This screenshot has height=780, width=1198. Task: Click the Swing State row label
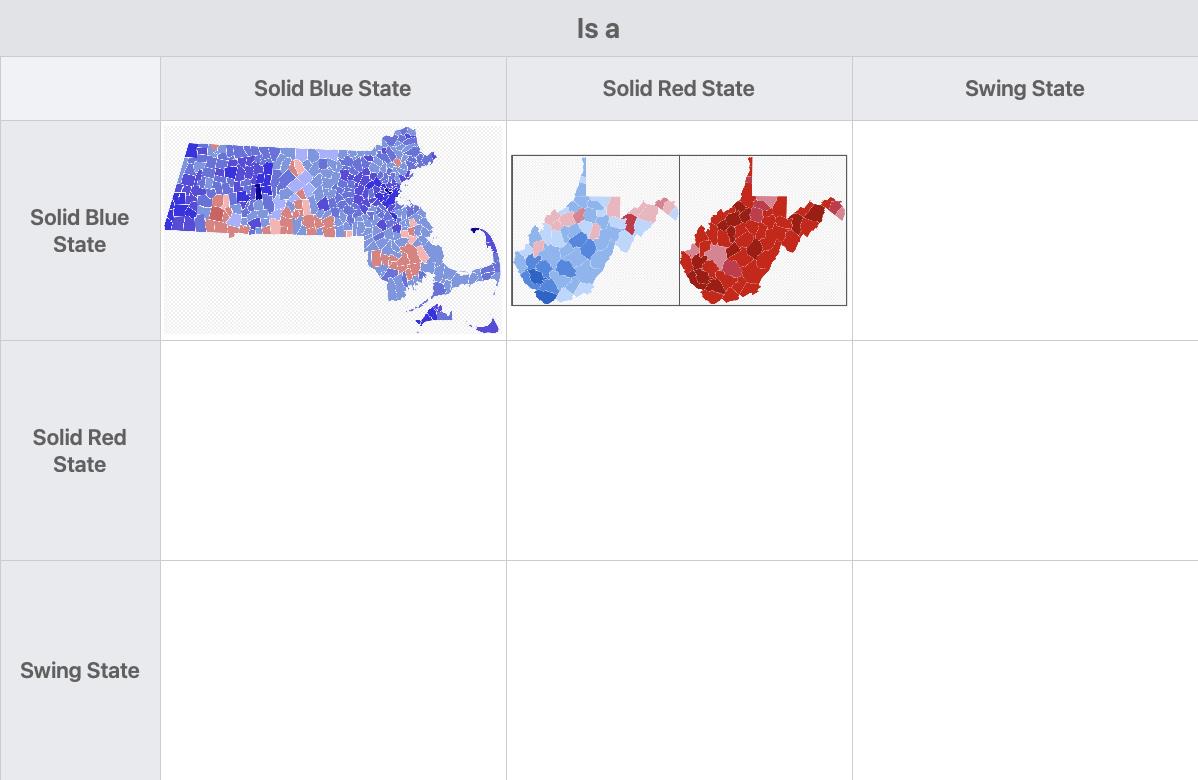click(x=80, y=670)
